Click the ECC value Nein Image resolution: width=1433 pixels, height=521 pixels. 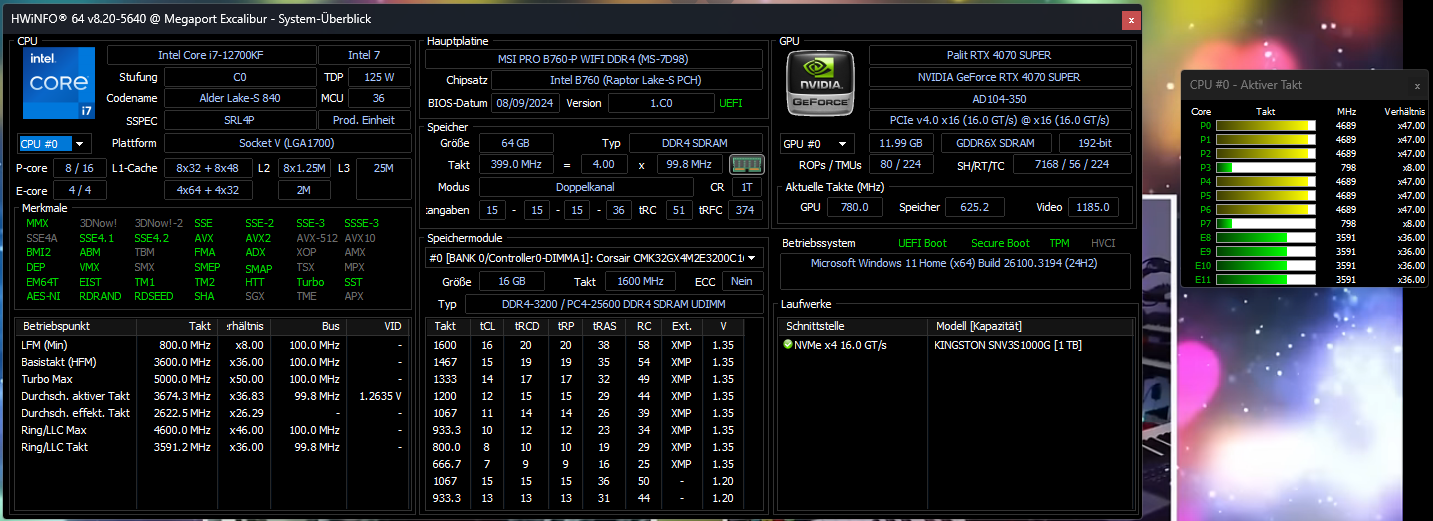tap(742, 282)
